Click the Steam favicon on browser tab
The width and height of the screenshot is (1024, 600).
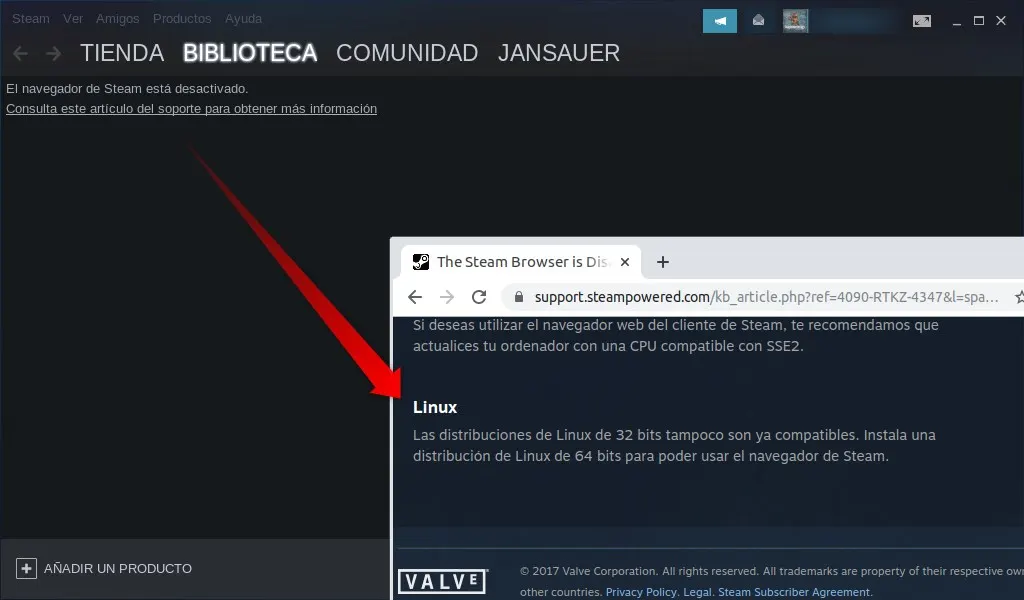click(x=421, y=262)
